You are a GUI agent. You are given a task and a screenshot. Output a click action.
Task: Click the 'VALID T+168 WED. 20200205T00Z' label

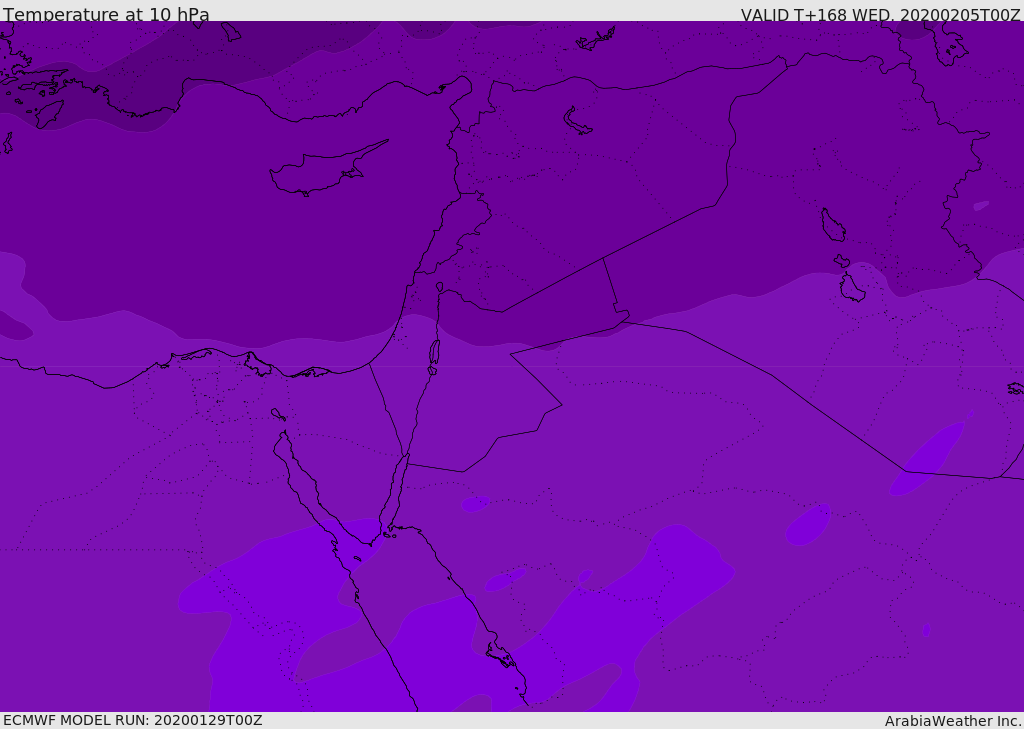pyautogui.click(x=880, y=14)
